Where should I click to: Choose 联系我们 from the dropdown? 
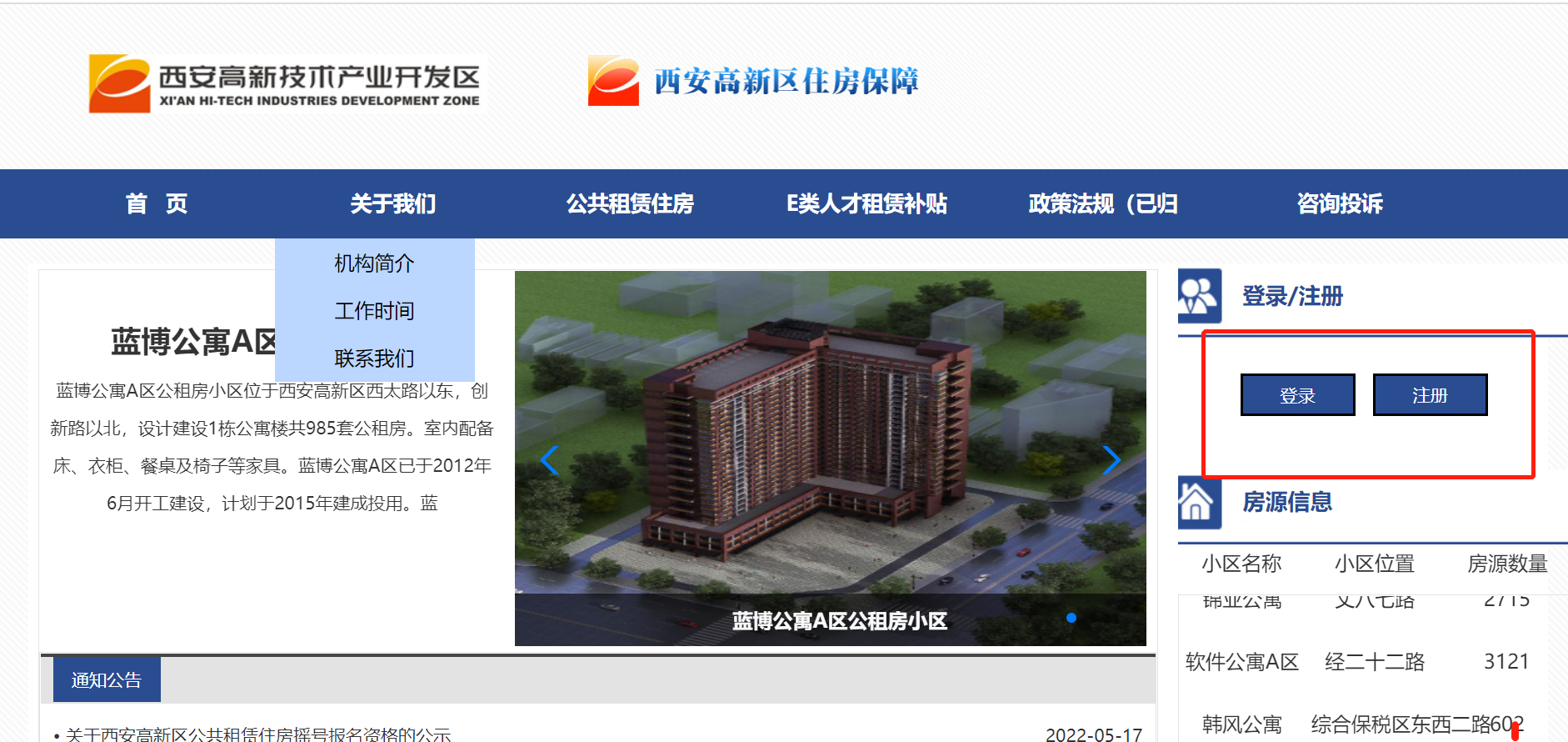coord(374,358)
